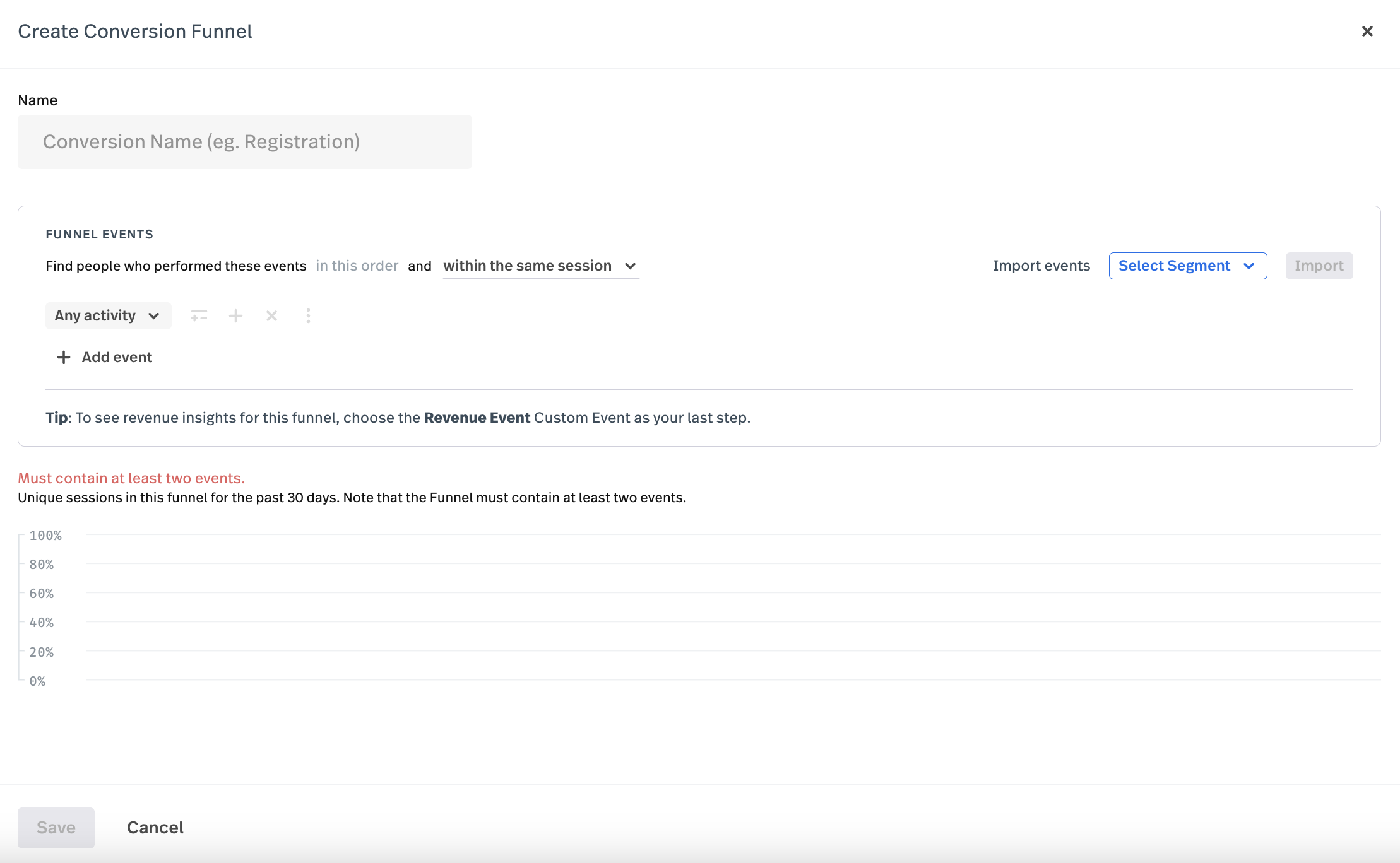Screen dimensions: 1400x863
Task: Click the chevron arrow in Select Segment
Action: (1249, 266)
